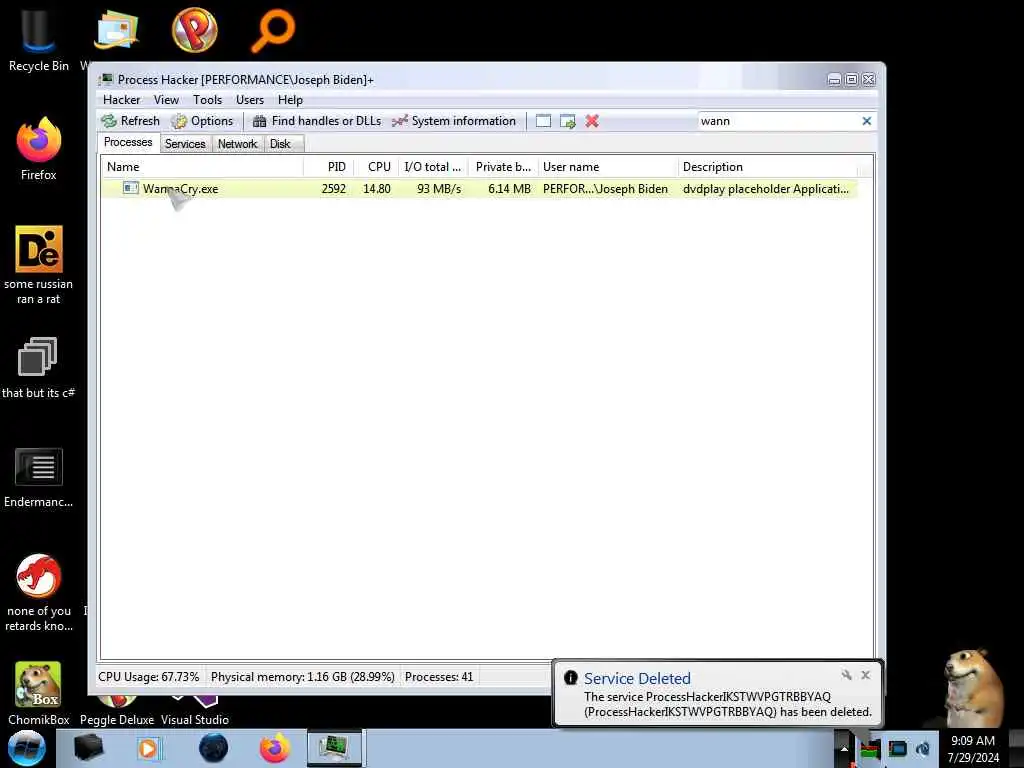The height and width of the screenshot is (768, 1024).
Task: Click the Process Hacker taskbar button
Action: click(334, 748)
